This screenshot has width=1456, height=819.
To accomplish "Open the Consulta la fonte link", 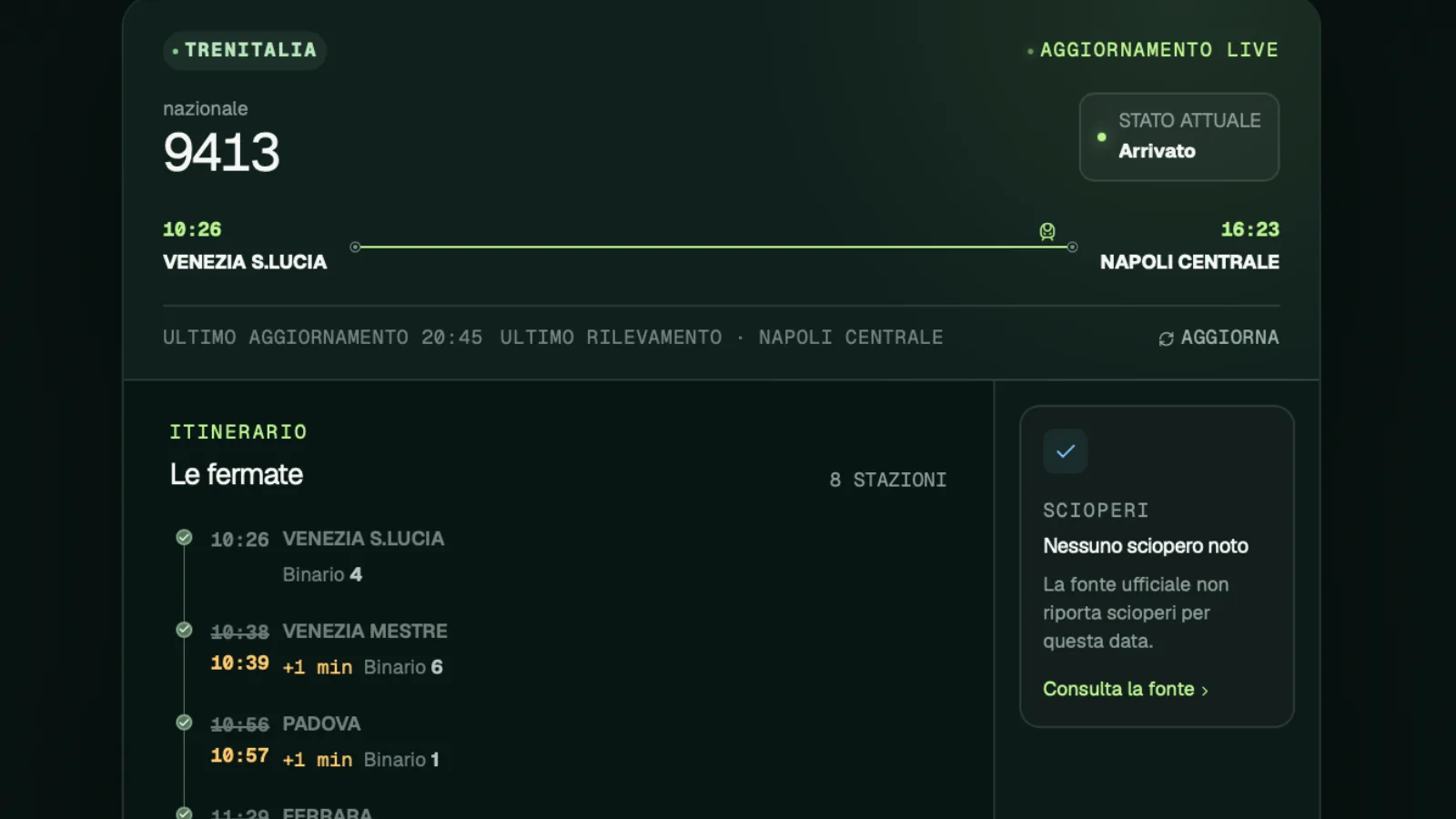I will pos(1126,689).
